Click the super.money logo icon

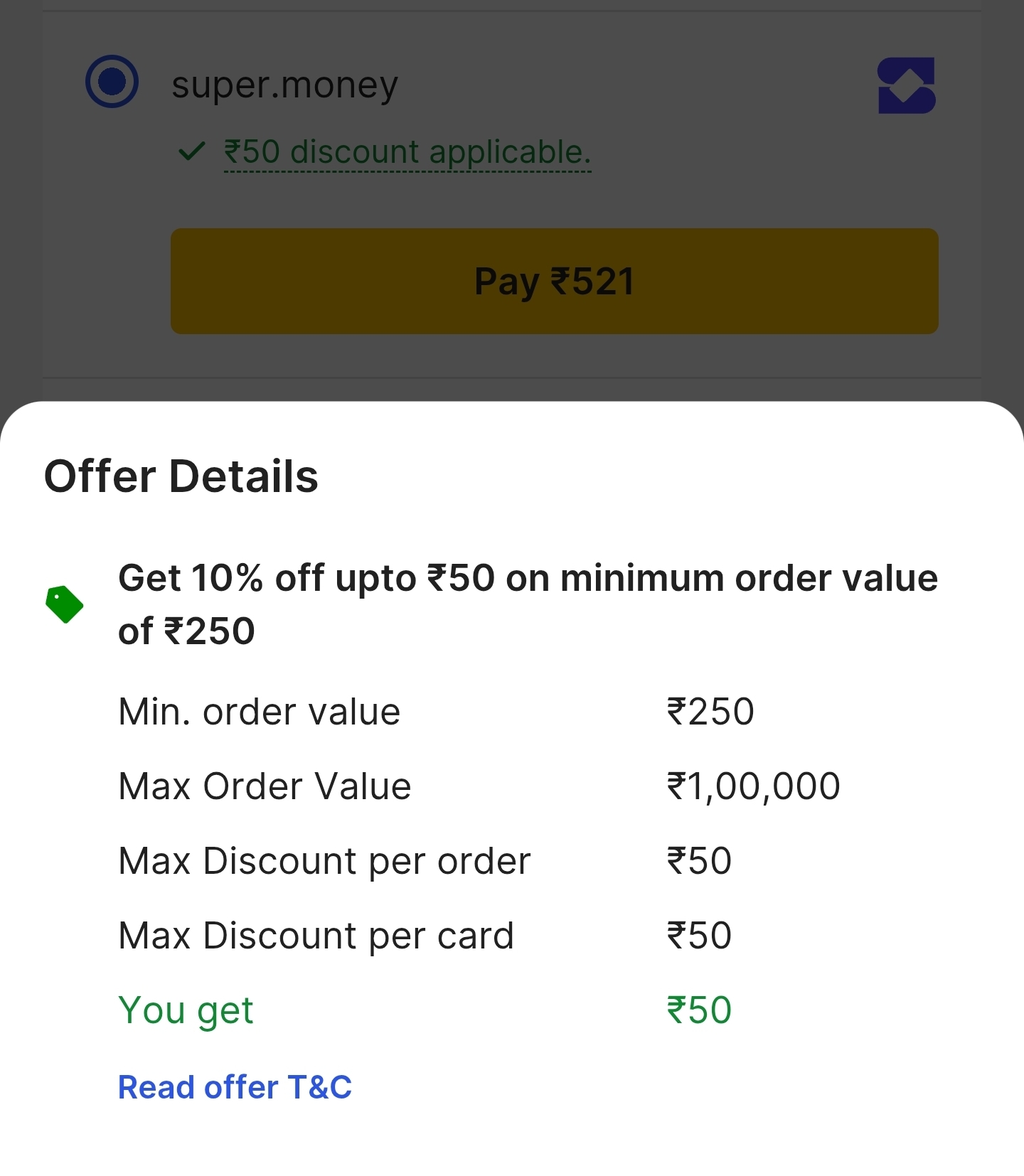pyautogui.click(x=907, y=85)
